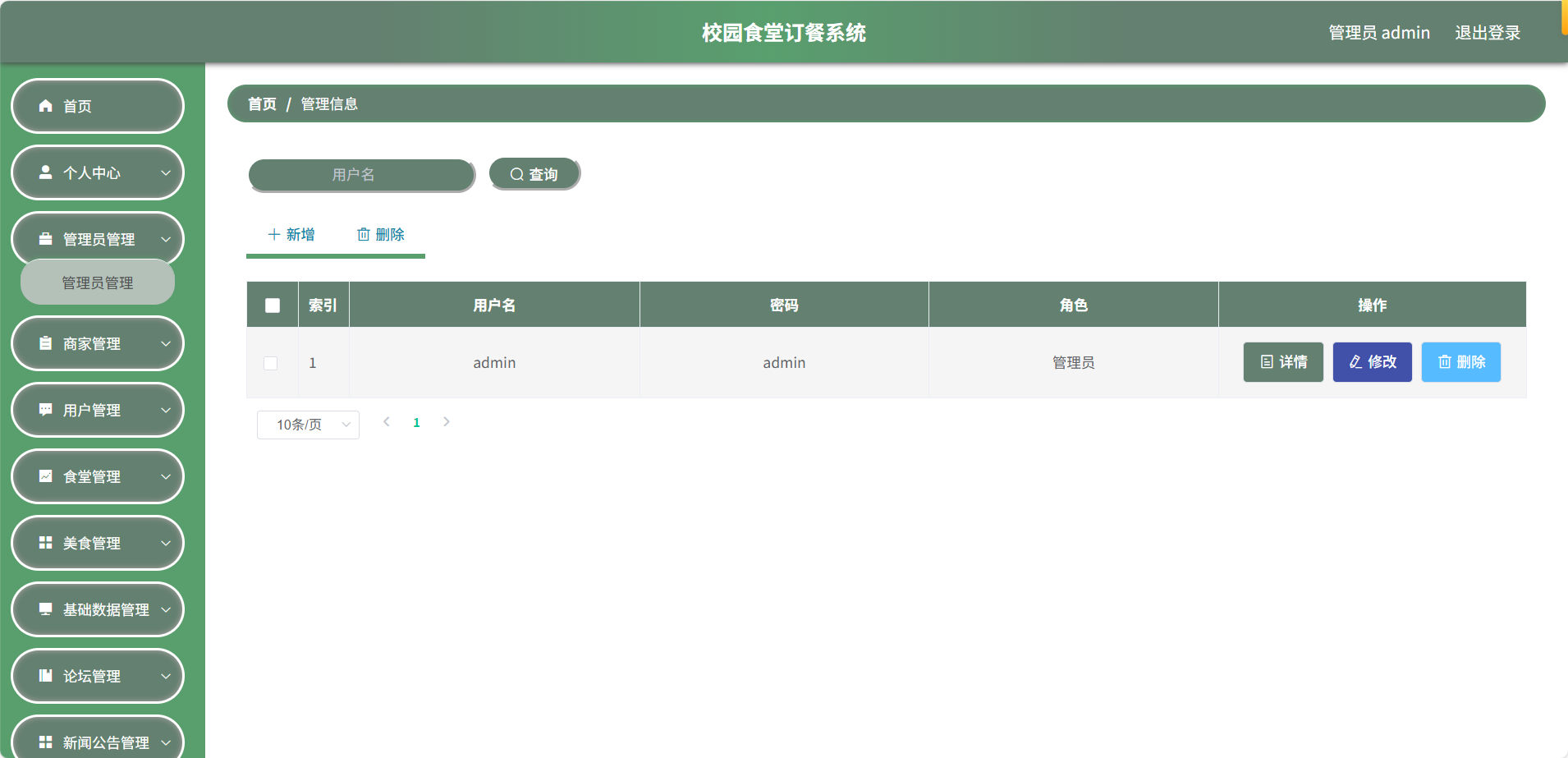
Task: Open 新闻公告管理 sidebar menu
Action: pyautogui.click(x=98, y=738)
